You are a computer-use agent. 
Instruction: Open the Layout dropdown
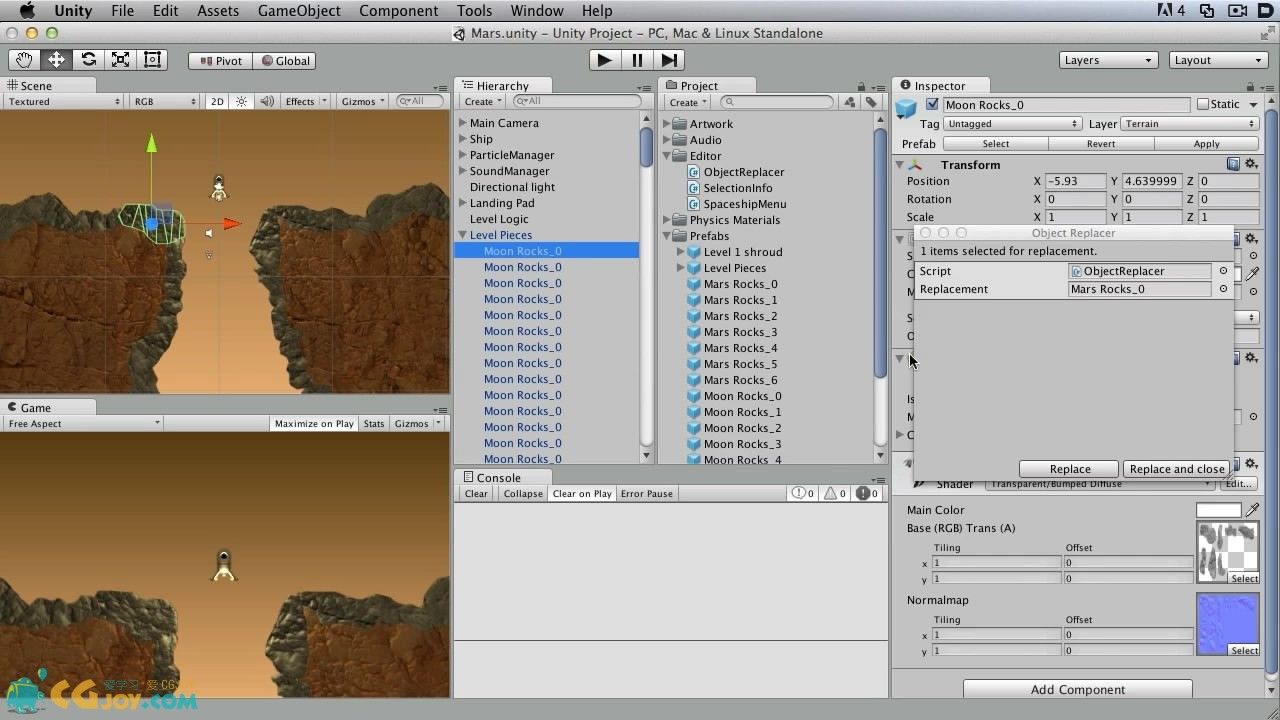coord(1219,60)
